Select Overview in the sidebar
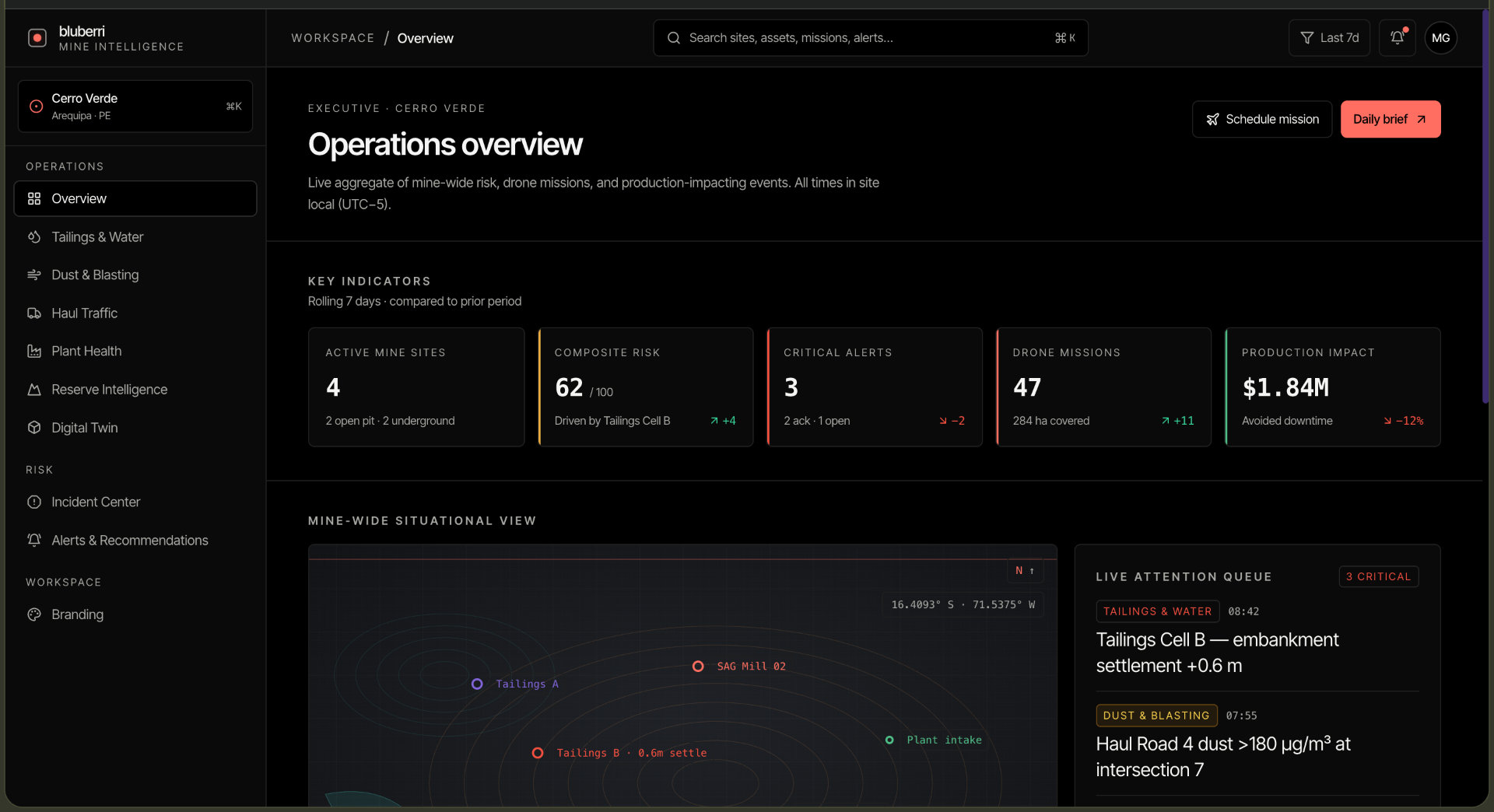Viewport: 1494px width, 812px height. tap(135, 198)
